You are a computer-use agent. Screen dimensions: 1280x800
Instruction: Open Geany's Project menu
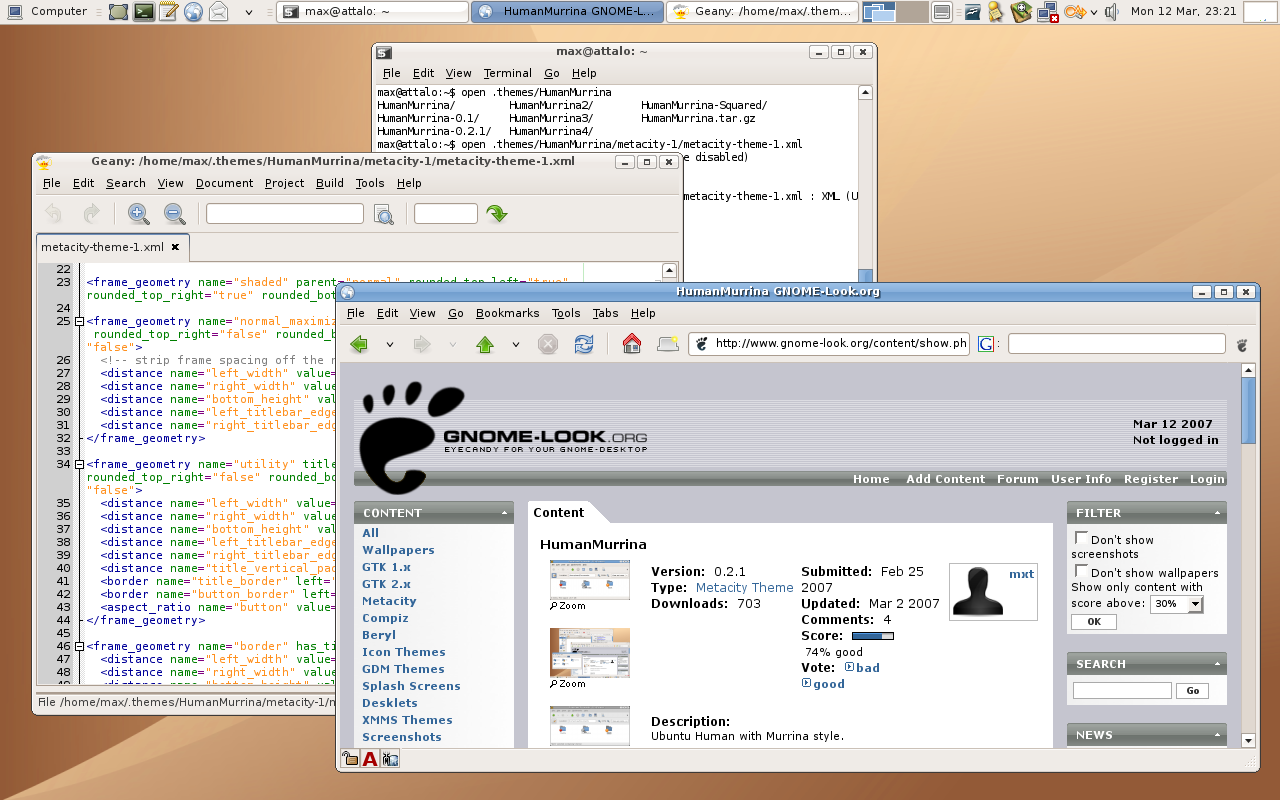coord(284,183)
